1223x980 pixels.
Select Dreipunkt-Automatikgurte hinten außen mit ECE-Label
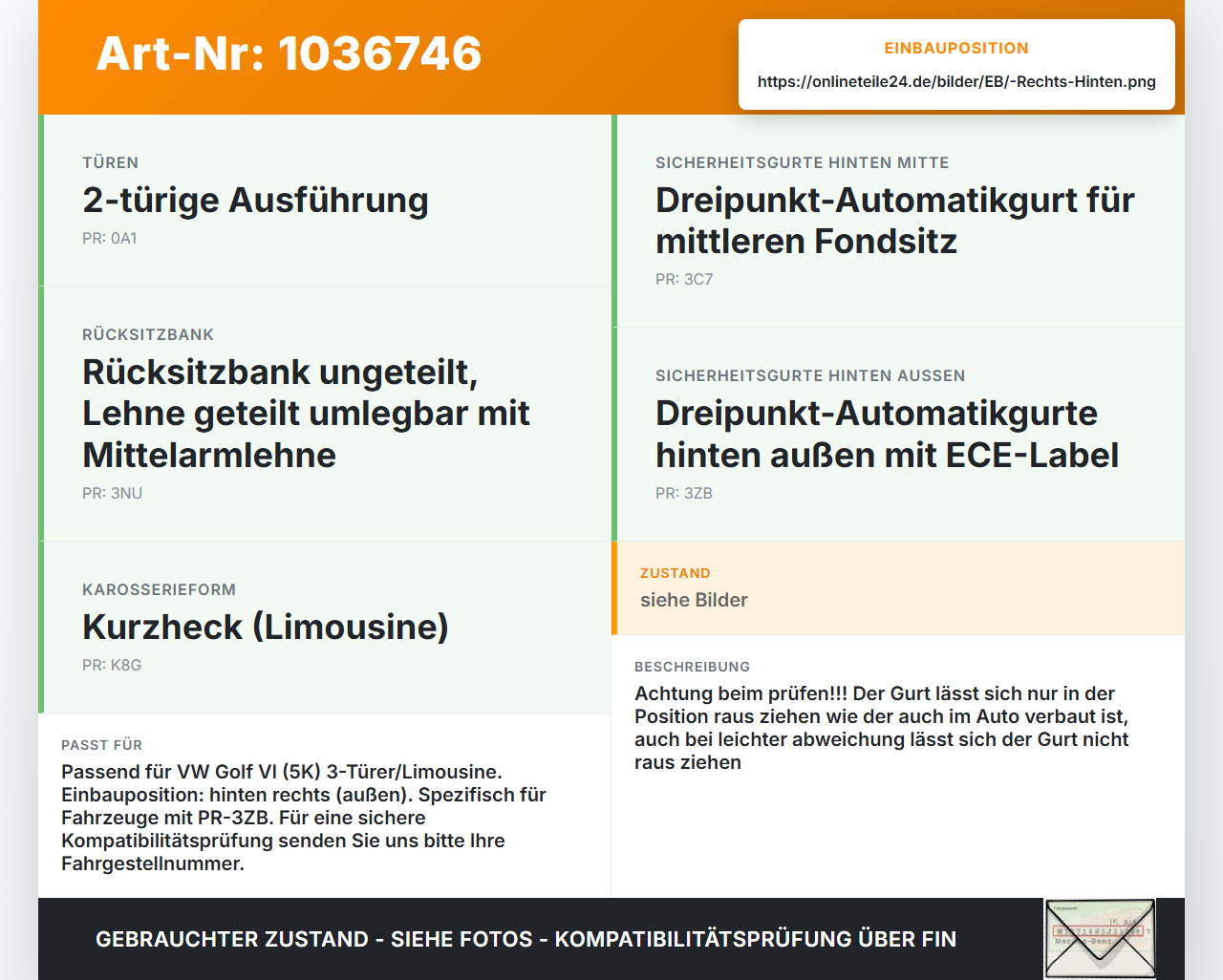(x=887, y=435)
